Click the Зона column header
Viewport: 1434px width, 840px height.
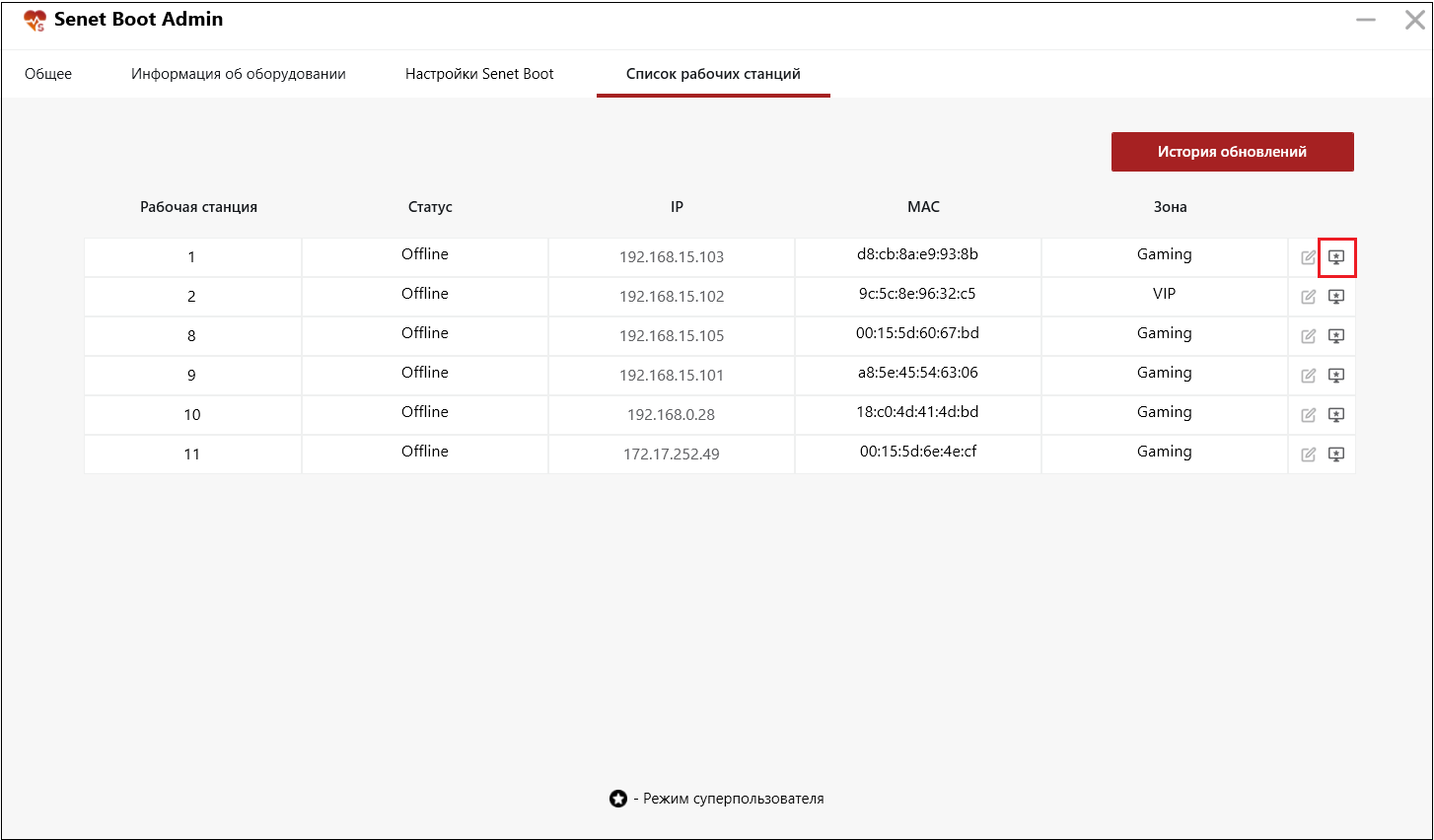1170,207
